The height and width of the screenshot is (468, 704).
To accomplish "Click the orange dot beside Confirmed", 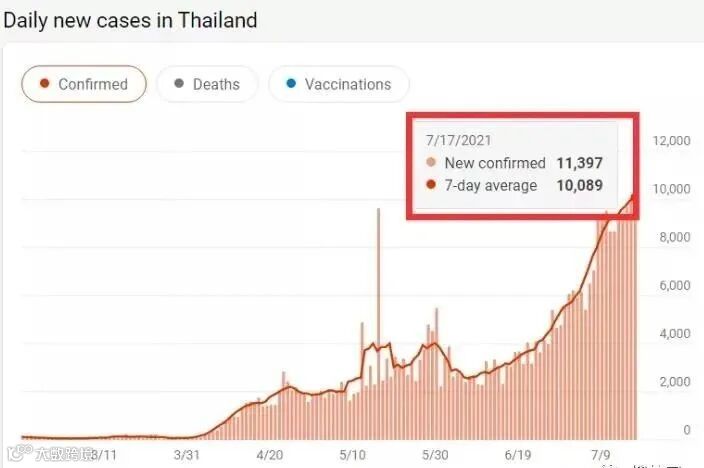I will 44,84.
